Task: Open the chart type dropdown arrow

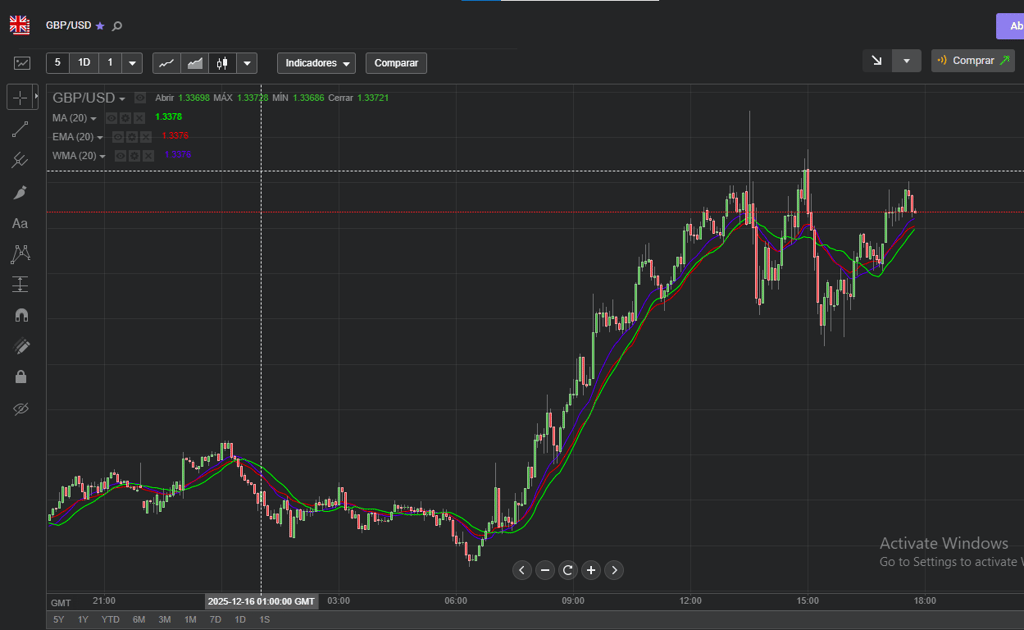Action: [247, 63]
